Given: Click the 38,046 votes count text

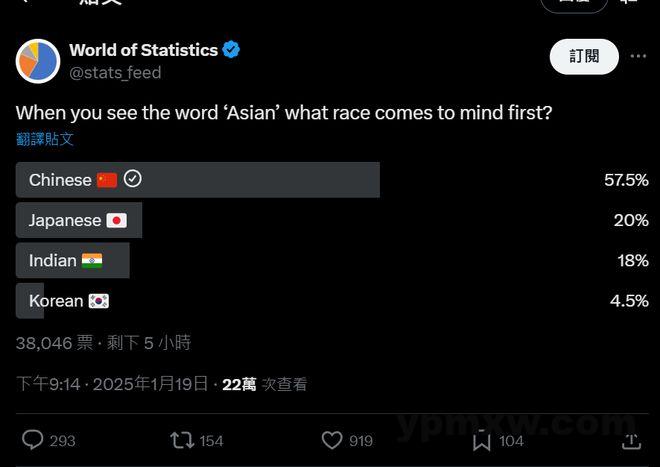Looking at the screenshot, I should 54,343.
